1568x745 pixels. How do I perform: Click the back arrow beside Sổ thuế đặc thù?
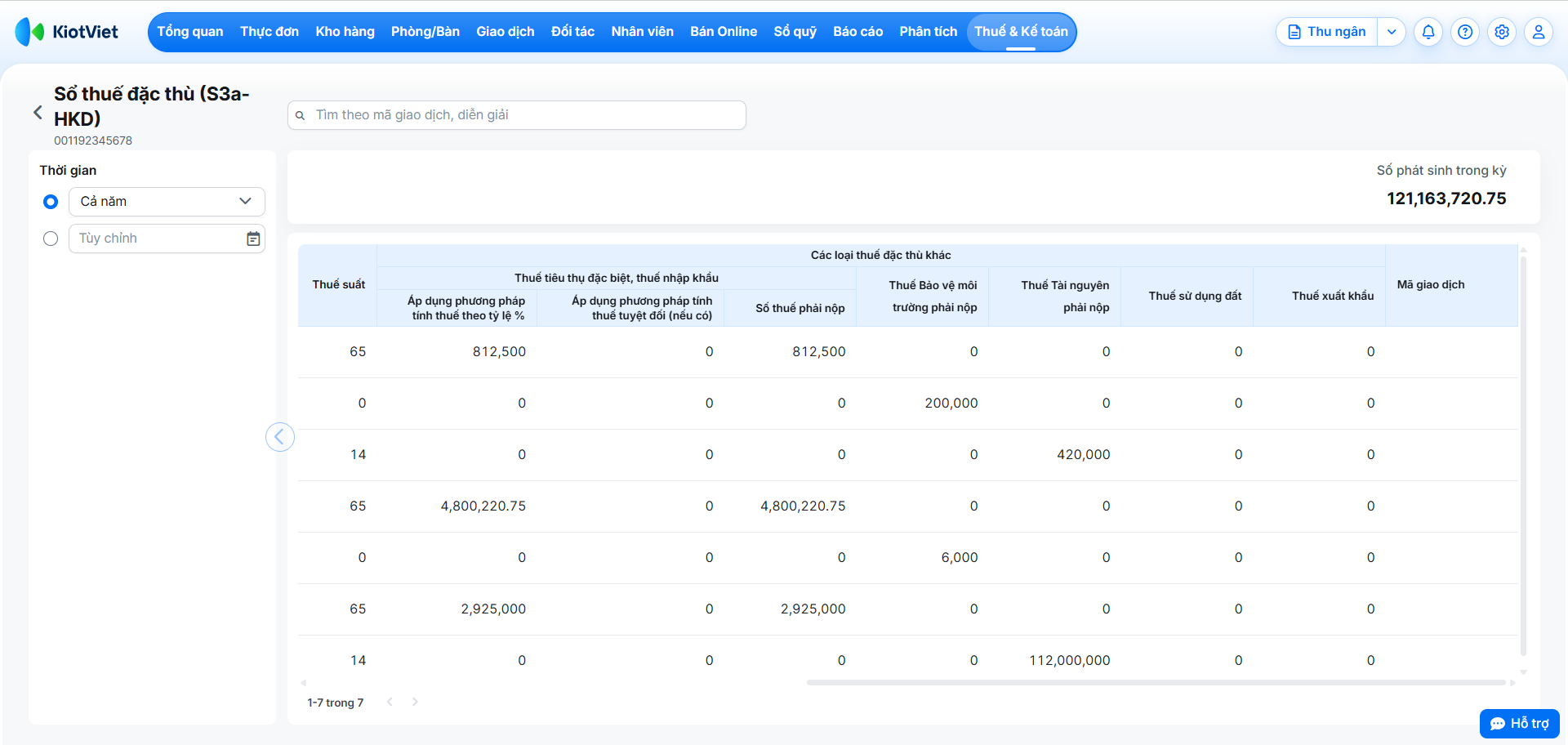pos(38,113)
